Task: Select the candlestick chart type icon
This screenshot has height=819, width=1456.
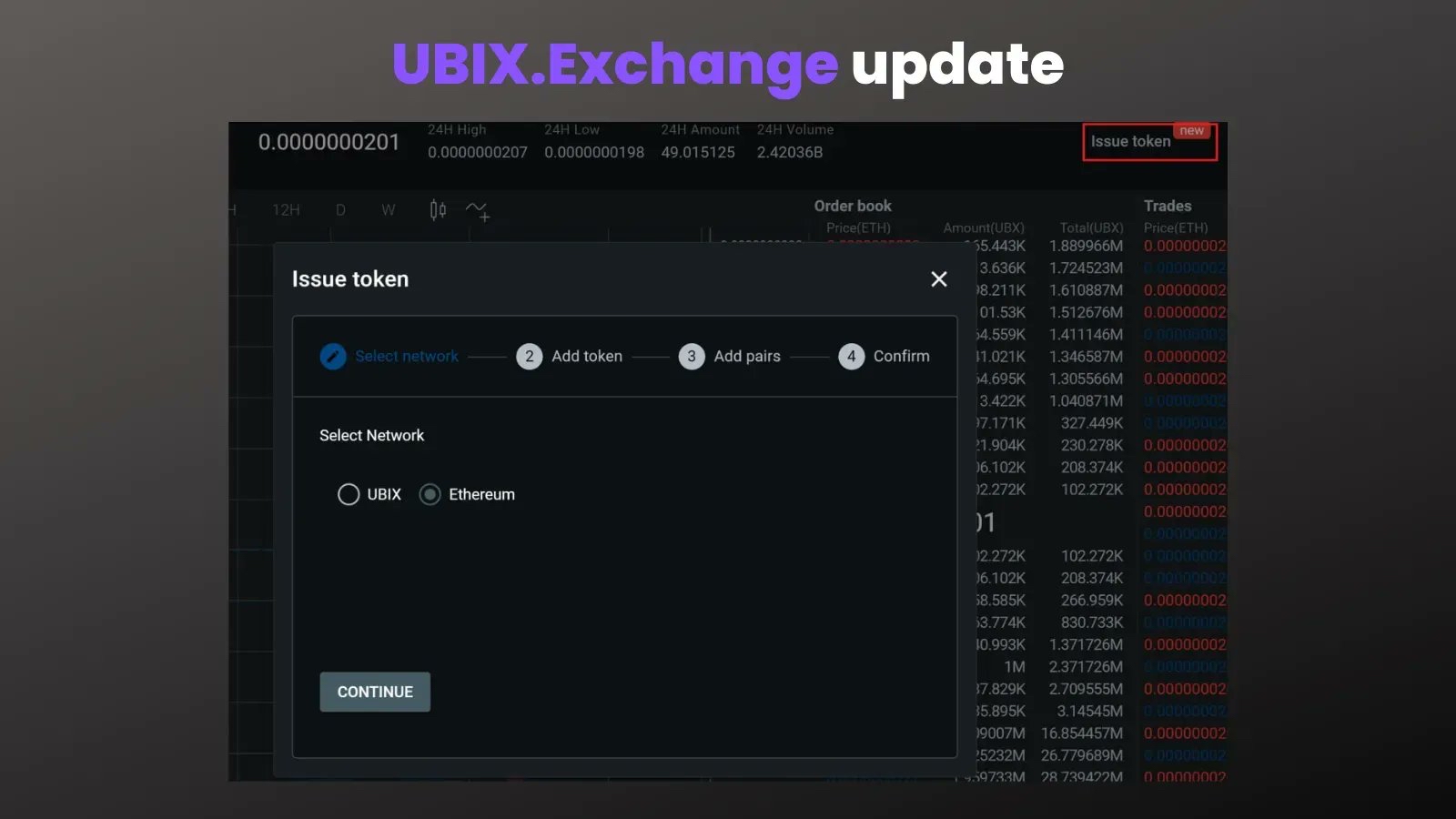Action: coord(437,210)
